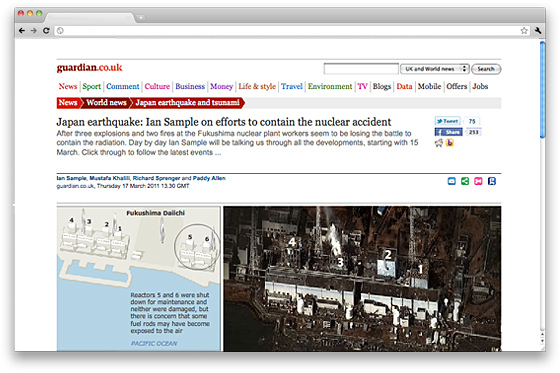
Task: Open author link Paddy Allen
Action: click(209, 178)
